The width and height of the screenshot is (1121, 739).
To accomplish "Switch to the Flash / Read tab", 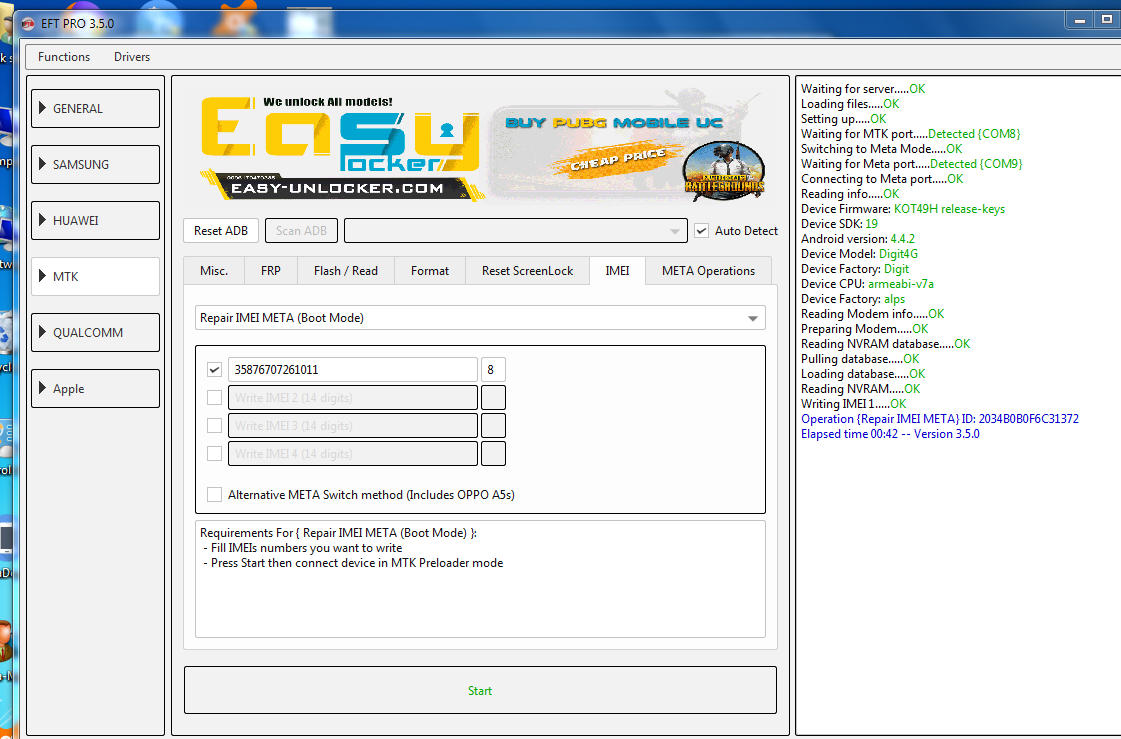I will (x=345, y=271).
